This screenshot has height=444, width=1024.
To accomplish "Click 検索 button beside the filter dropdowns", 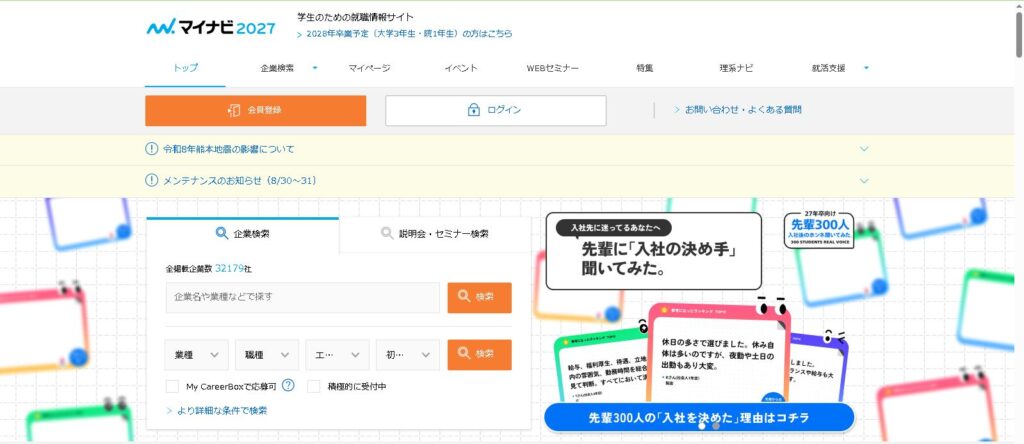I will (479, 355).
